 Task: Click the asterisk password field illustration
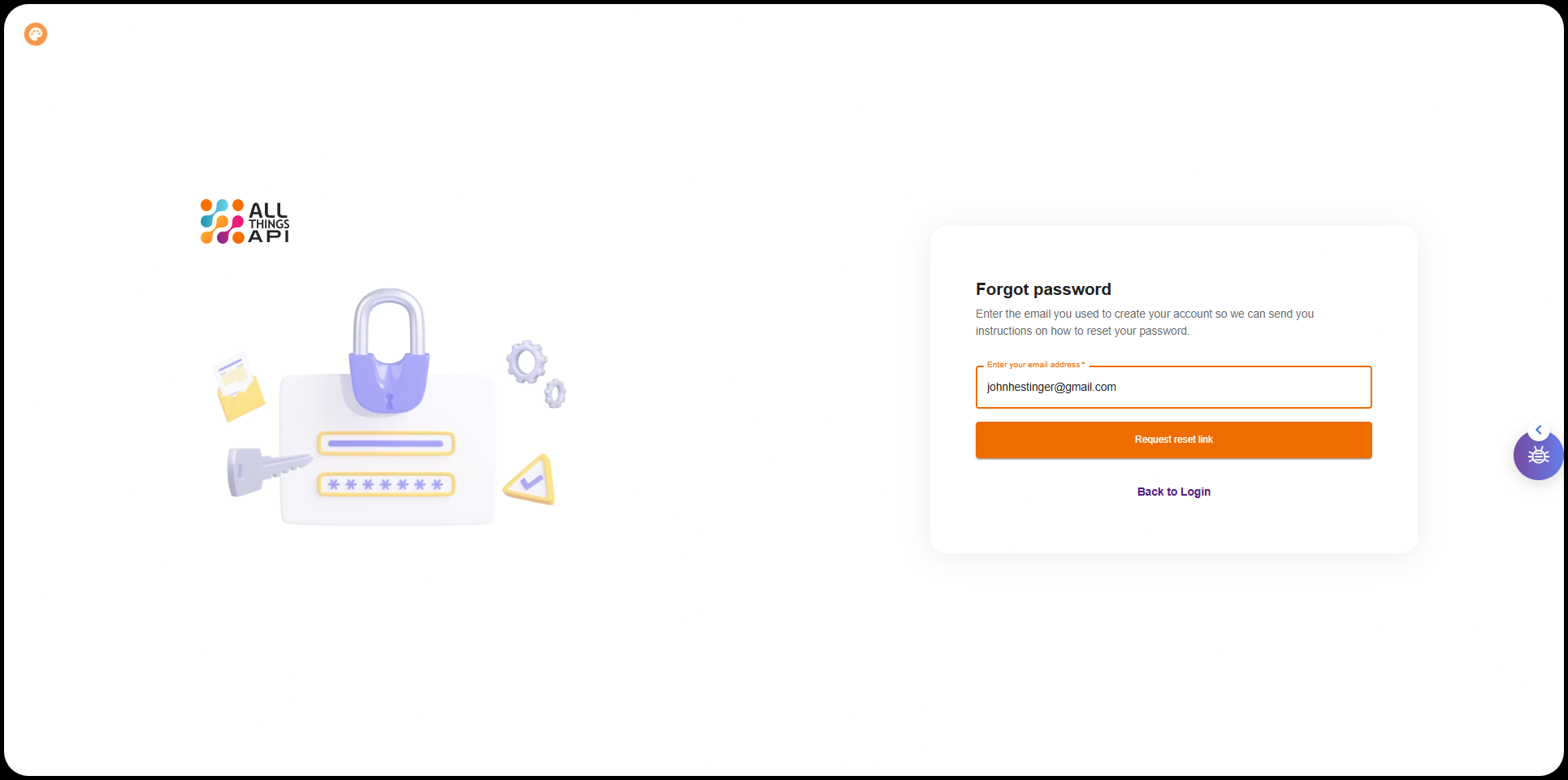(x=386, y=485)
